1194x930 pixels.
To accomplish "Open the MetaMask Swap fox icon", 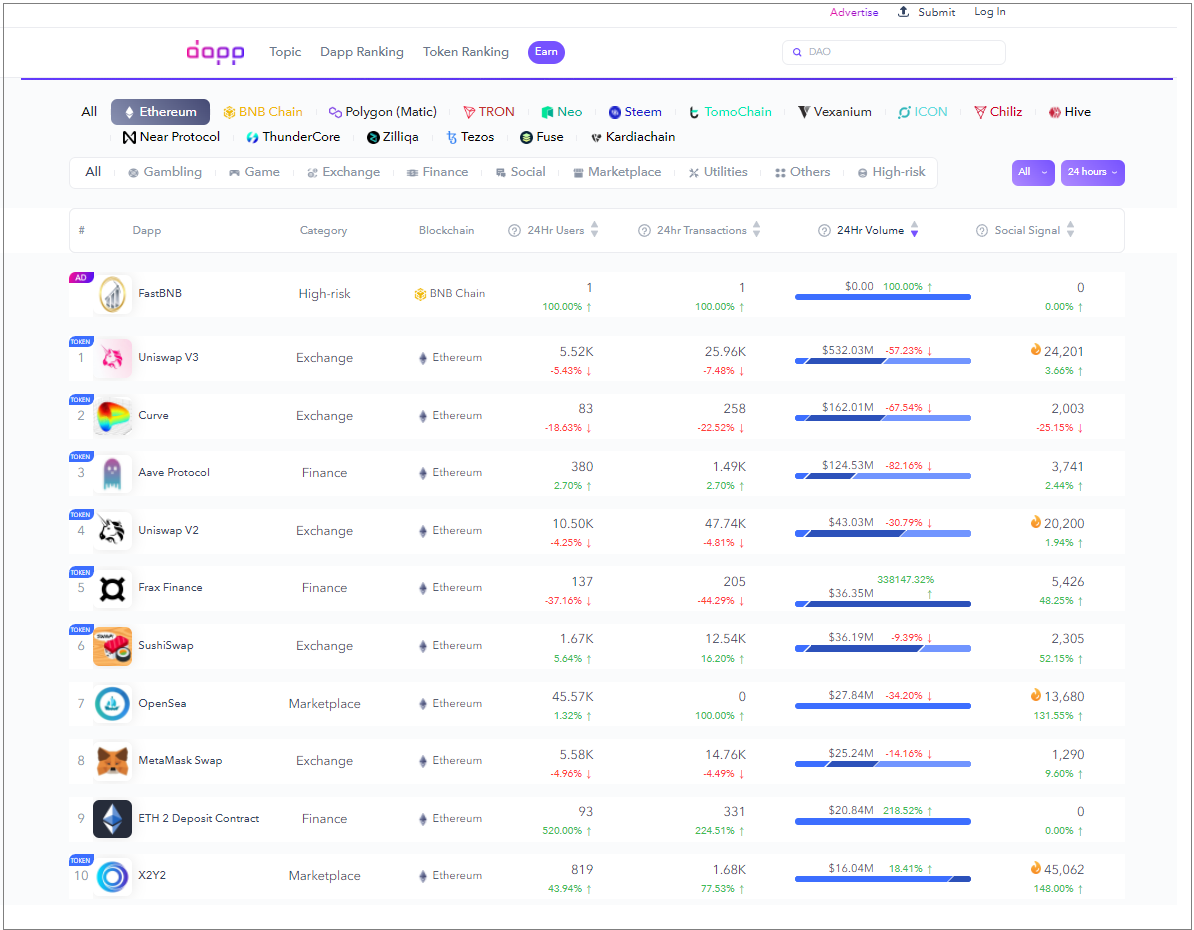I will [x=113, y=761].
